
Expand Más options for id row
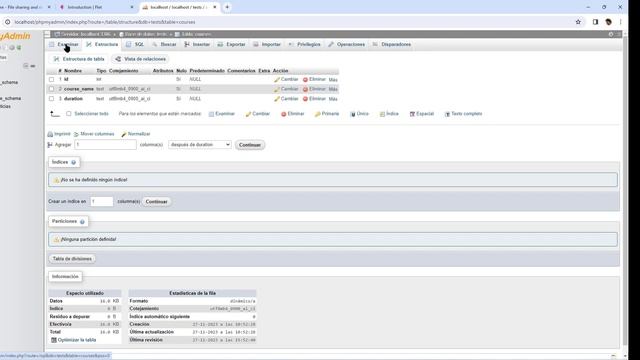333,80
